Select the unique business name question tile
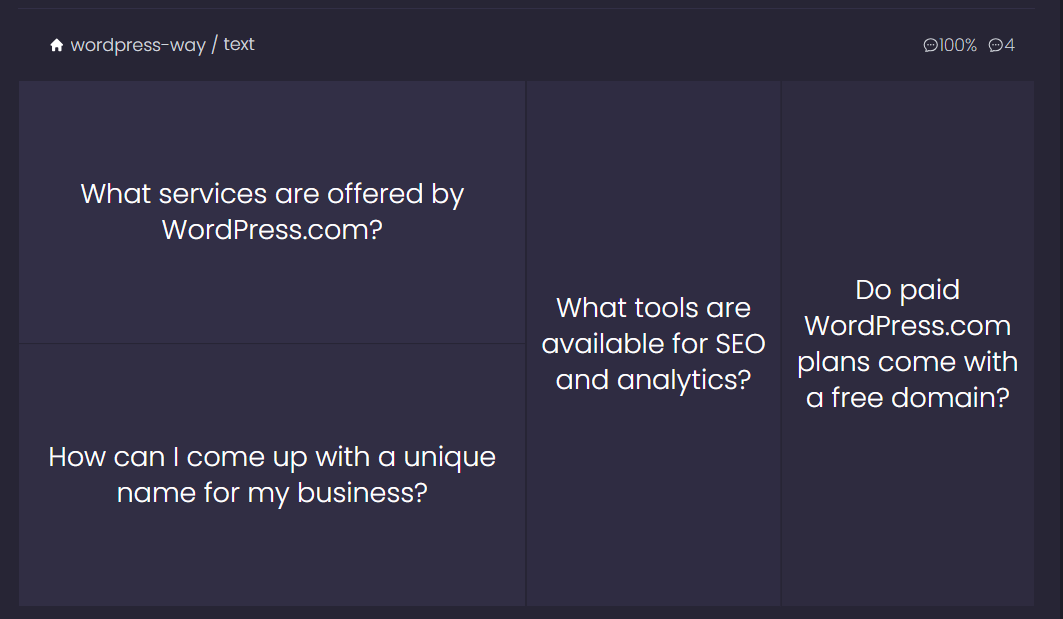Viewport: 1063px width, 619px height. [x=272, y=475]
